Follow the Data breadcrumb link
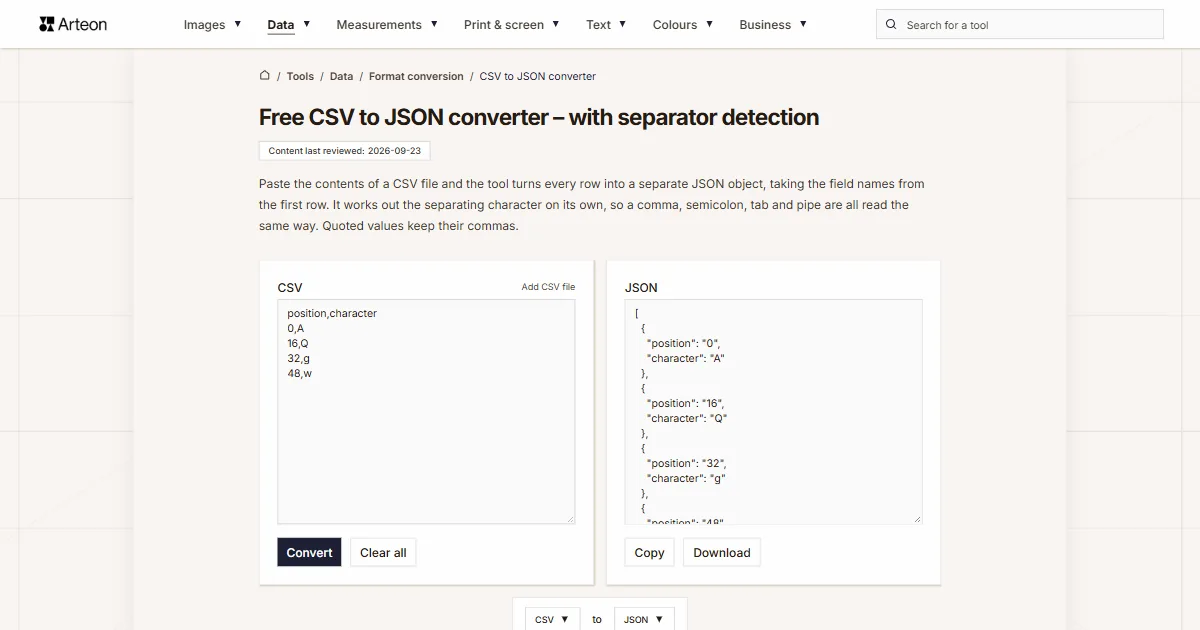 coord(341,76)
